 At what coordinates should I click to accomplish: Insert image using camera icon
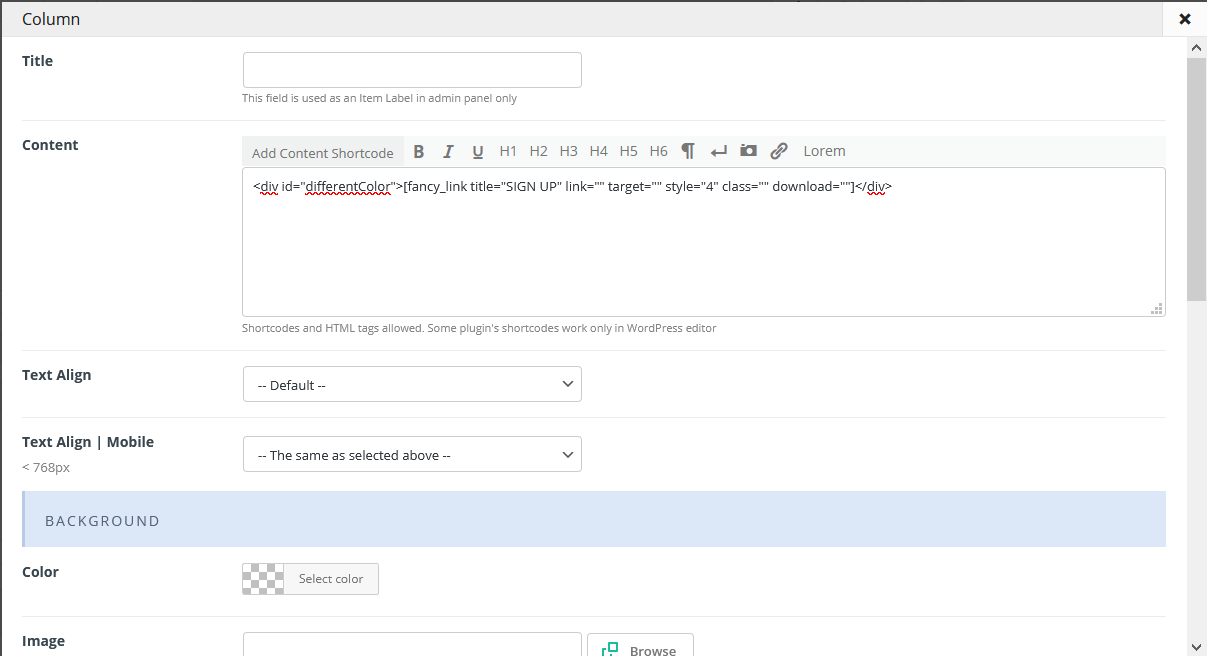(x=748, y=151)
